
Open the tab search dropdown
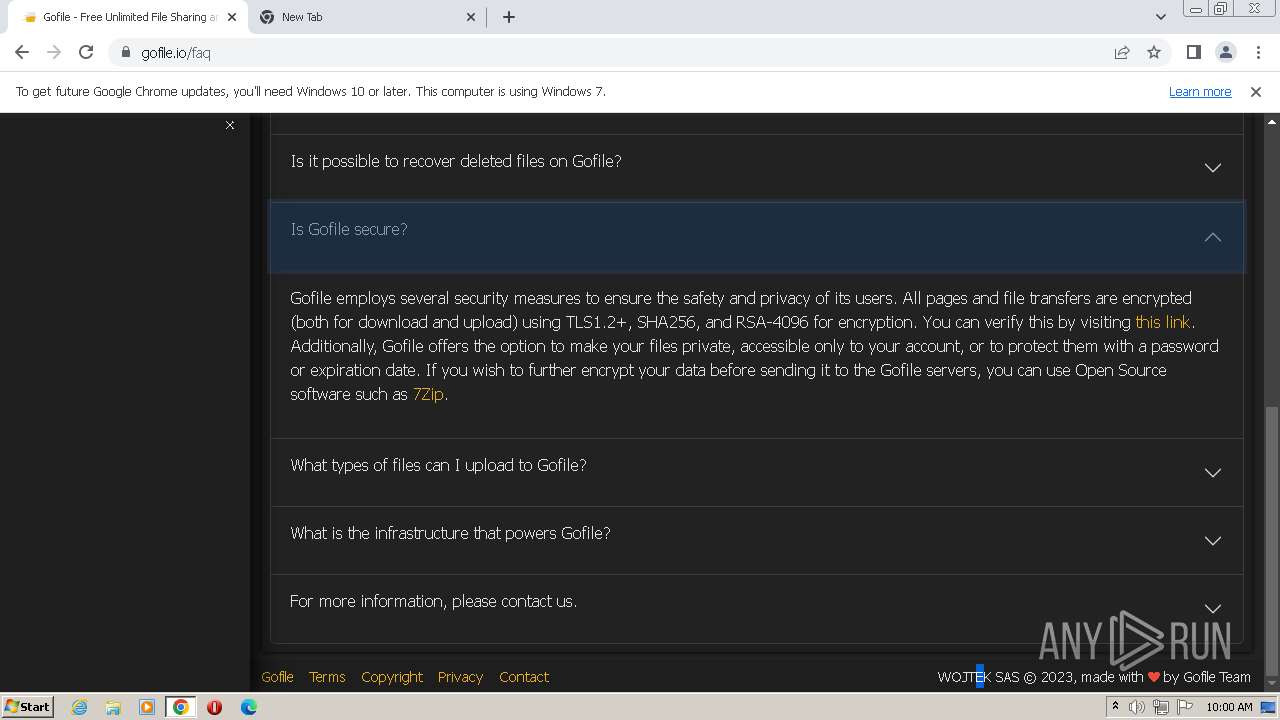pos(1160,17)
